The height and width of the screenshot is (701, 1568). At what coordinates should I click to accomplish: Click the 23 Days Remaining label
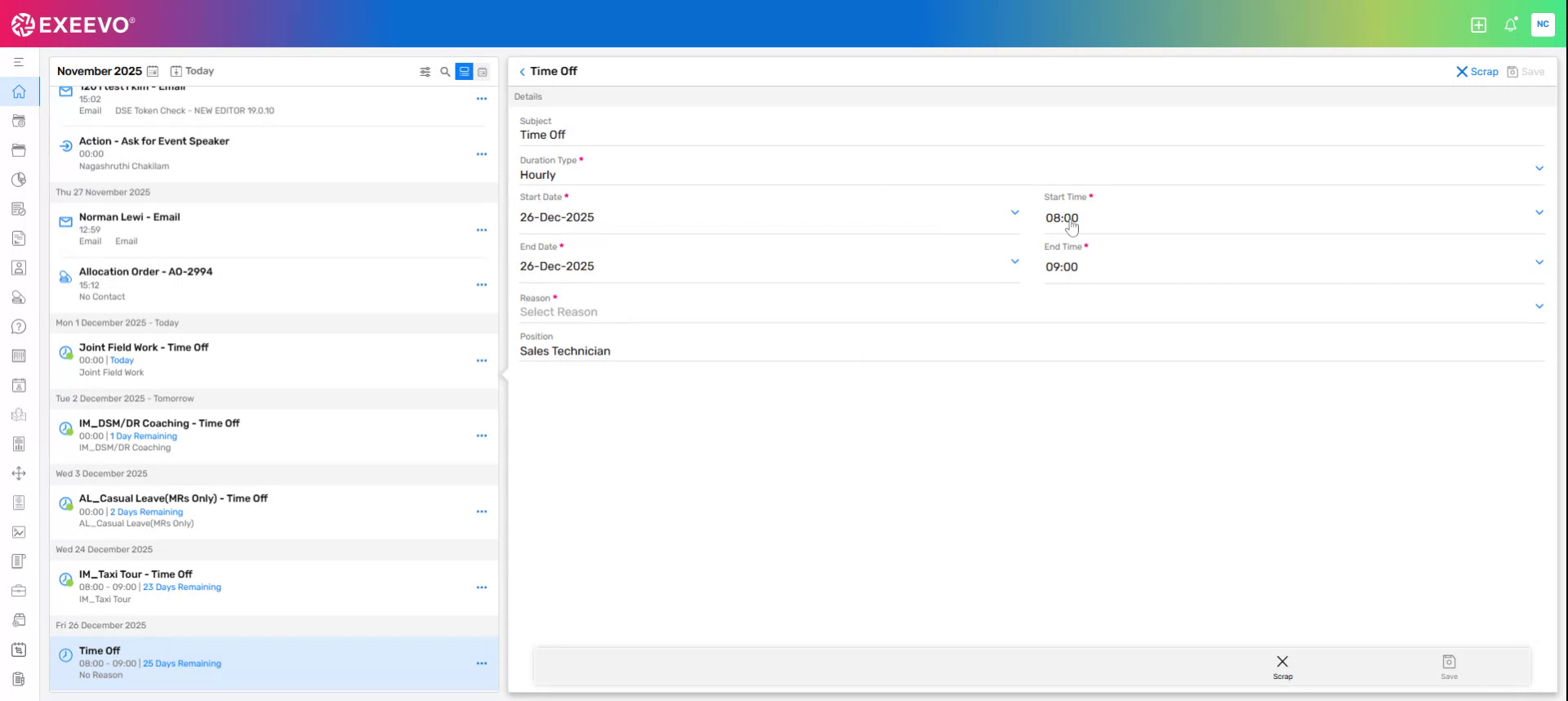tap(182, 587)
